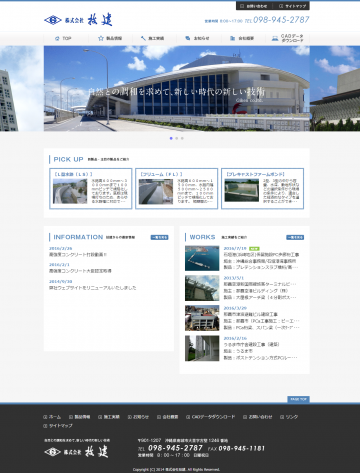Screen dimensions: 360x473
Task: Click the company logo in the header
Action: tap(78, 20)
